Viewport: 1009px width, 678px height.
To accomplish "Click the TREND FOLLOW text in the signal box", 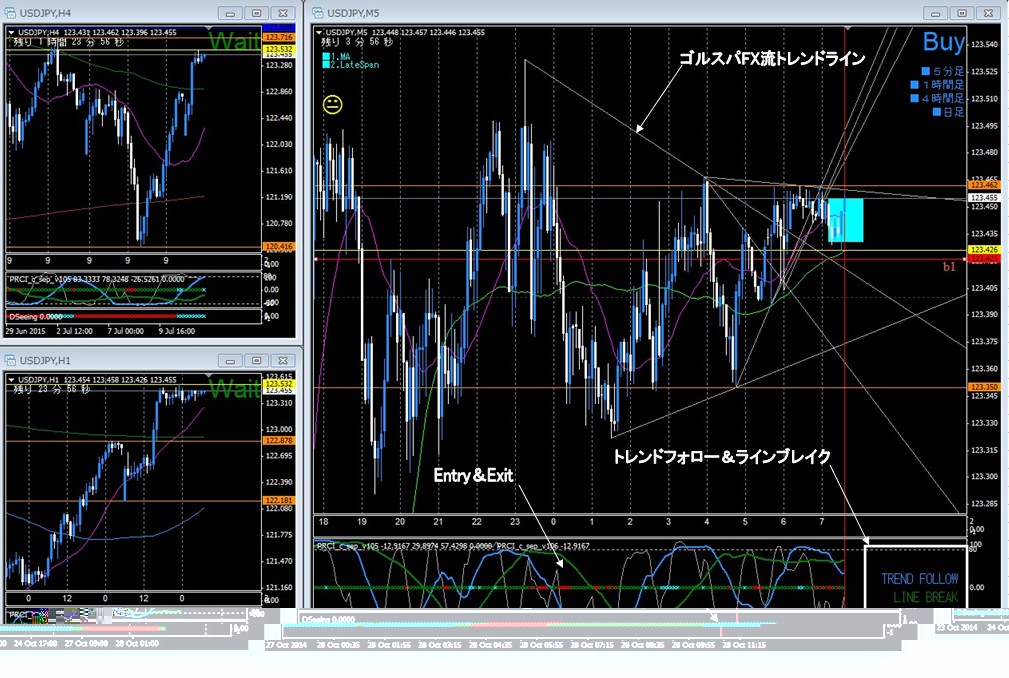I will [920, 579].
